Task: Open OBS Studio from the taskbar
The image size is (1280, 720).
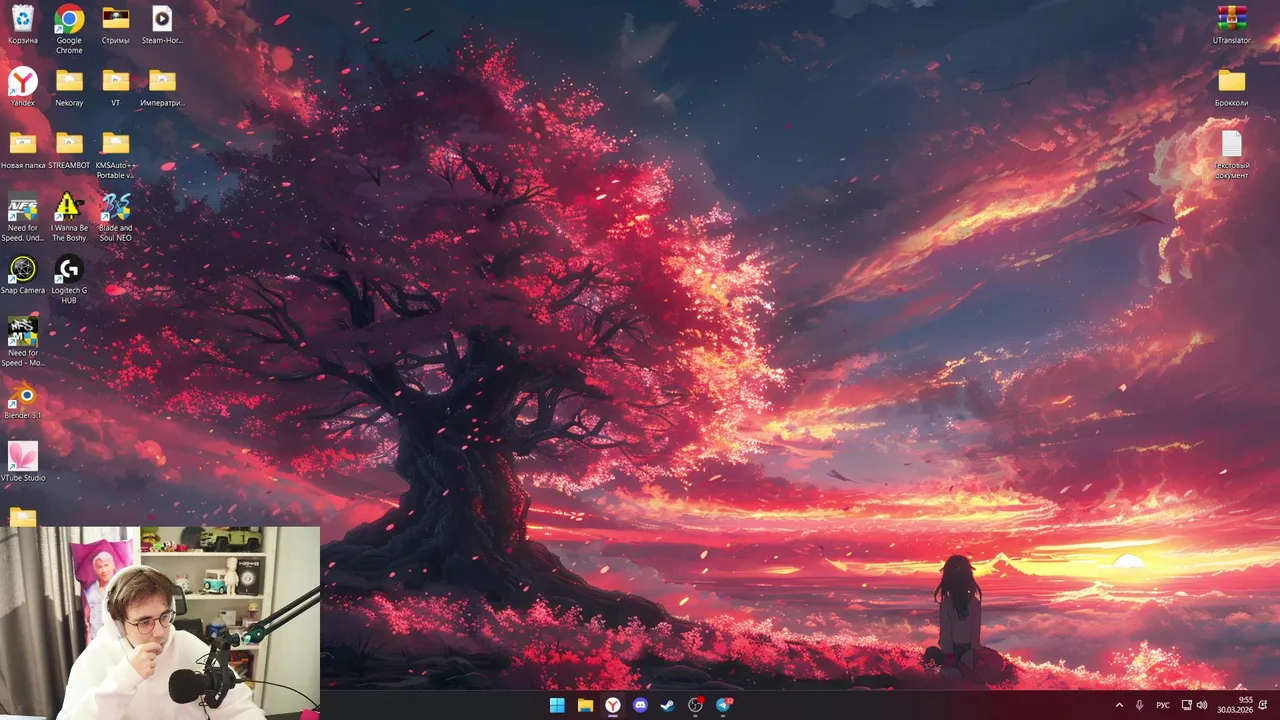Action: click(x=695, y=705)
